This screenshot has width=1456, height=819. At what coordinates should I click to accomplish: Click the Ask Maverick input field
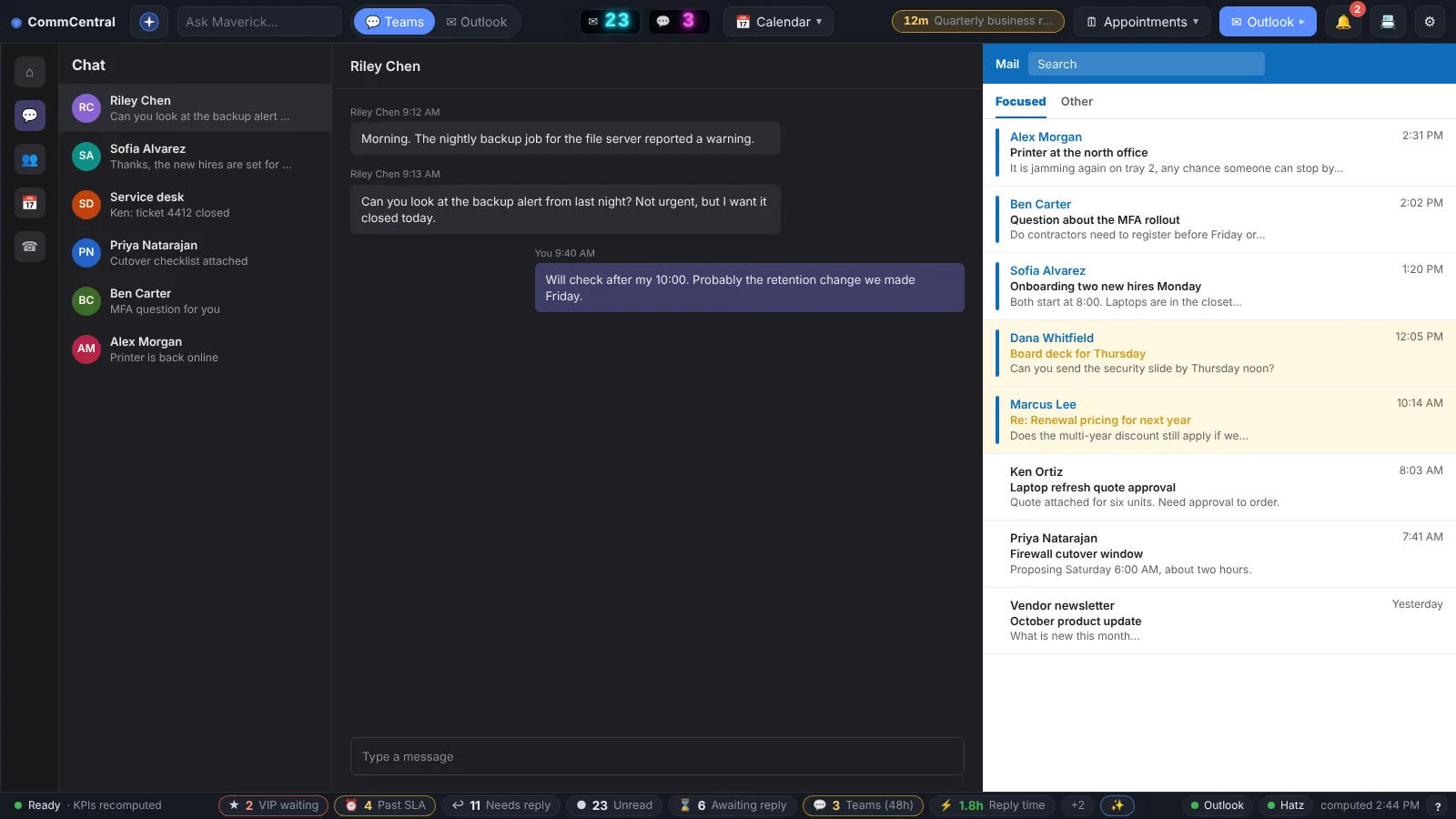click(259, 22)
